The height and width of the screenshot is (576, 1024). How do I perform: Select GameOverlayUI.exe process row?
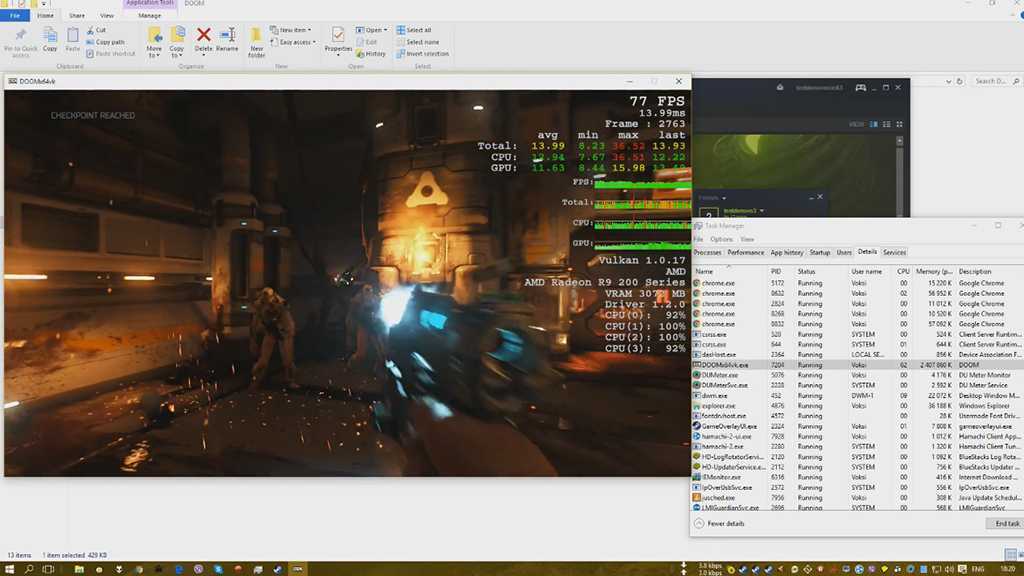(857, 426)
